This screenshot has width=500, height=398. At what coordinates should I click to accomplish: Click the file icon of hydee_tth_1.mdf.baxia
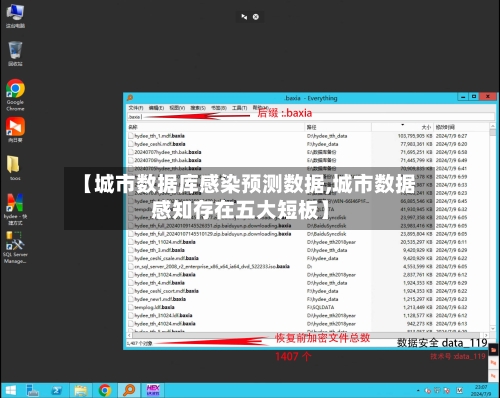(131, 136)
